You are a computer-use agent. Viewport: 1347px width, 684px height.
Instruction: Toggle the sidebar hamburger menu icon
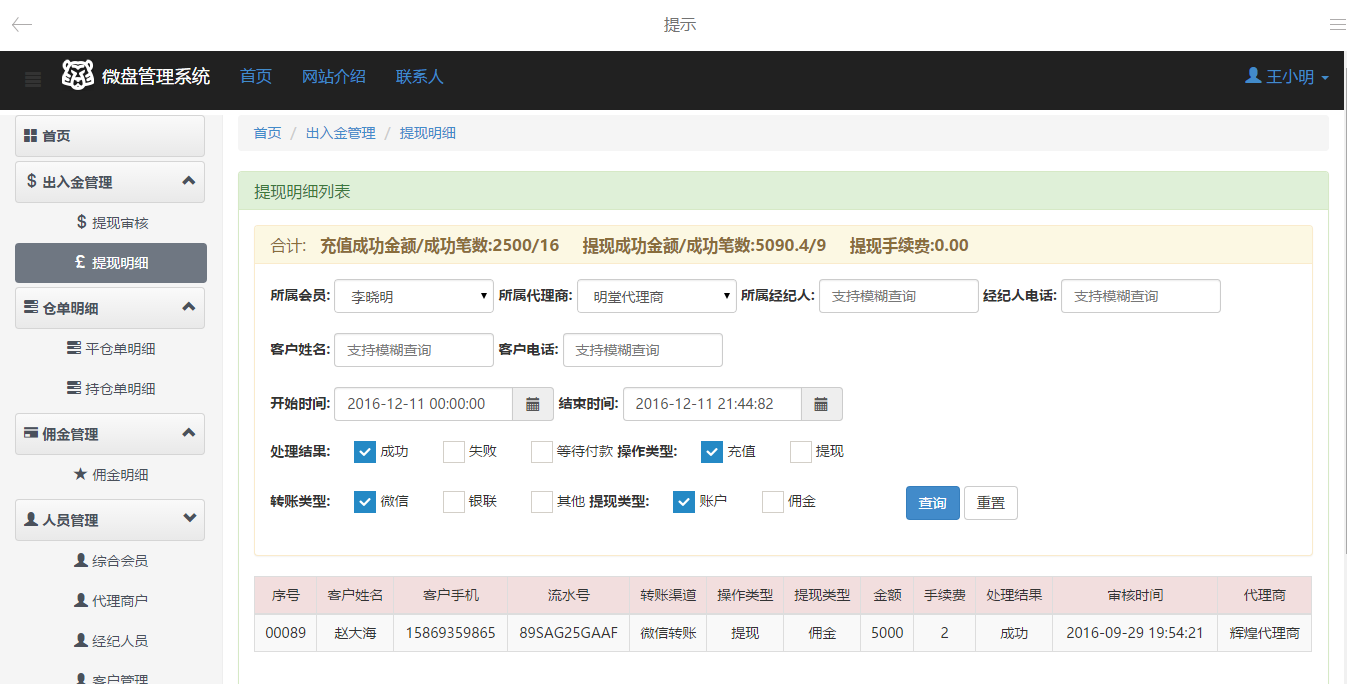pyautogui.click(x=33, y=80)
